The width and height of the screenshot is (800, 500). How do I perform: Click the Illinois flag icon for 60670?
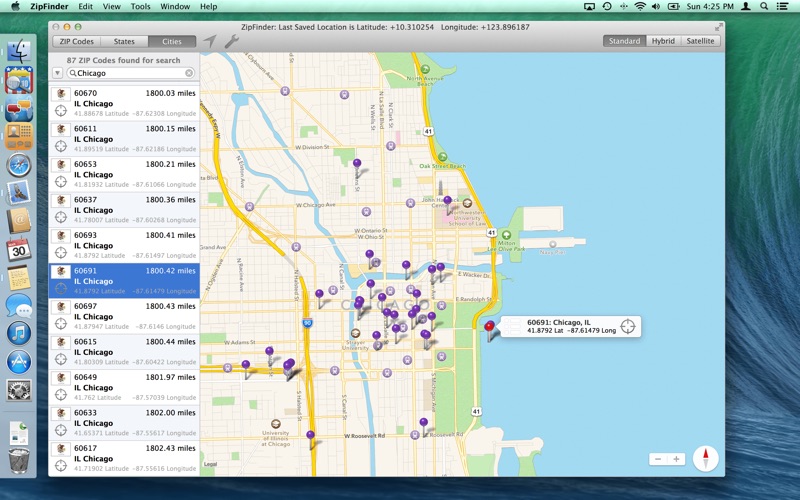click(62, 93)
